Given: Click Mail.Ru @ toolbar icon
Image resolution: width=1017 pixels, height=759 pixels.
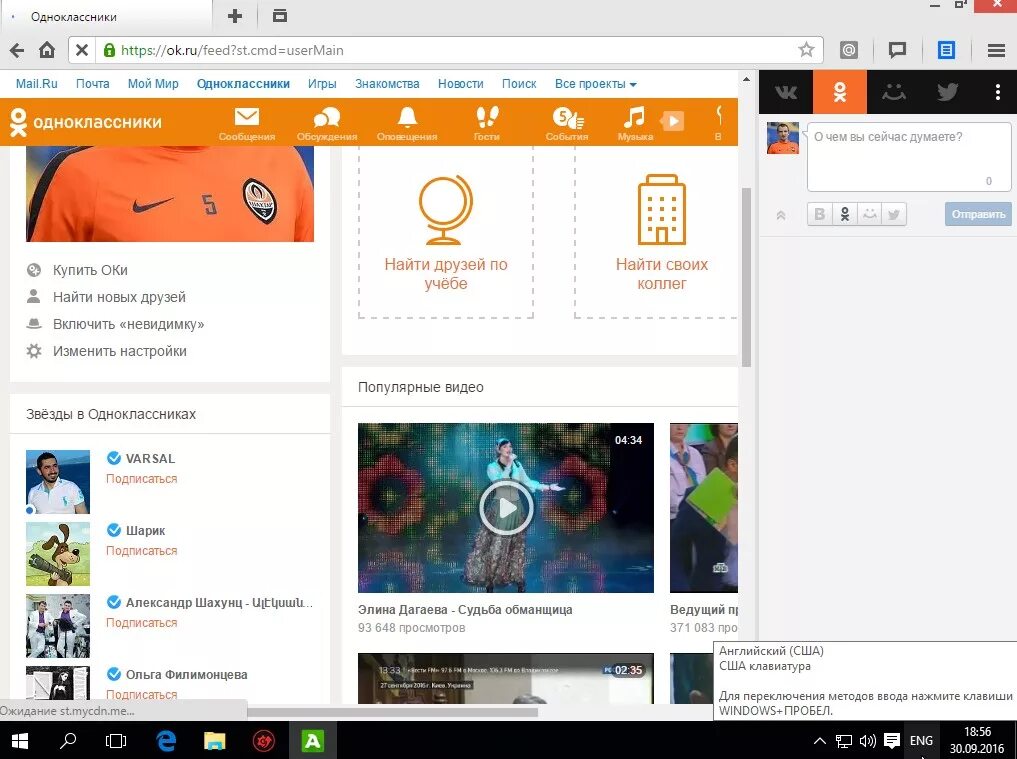Looking at the screenshot, I should click(x=848, y=50).
